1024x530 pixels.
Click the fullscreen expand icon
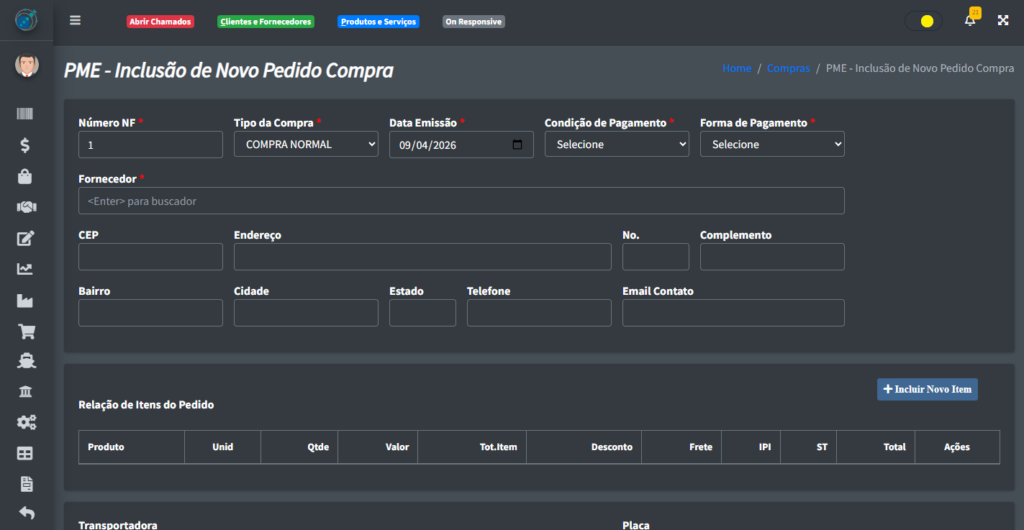pyautogui.click(x=1003, y=20)
